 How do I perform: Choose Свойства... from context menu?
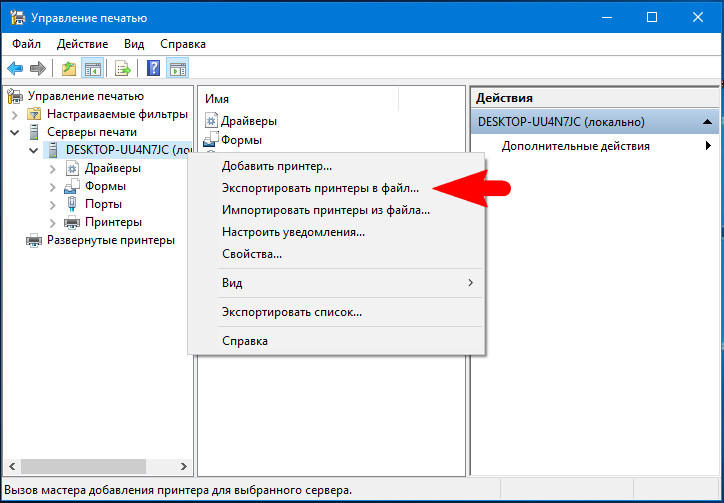(x=336, y=254)
